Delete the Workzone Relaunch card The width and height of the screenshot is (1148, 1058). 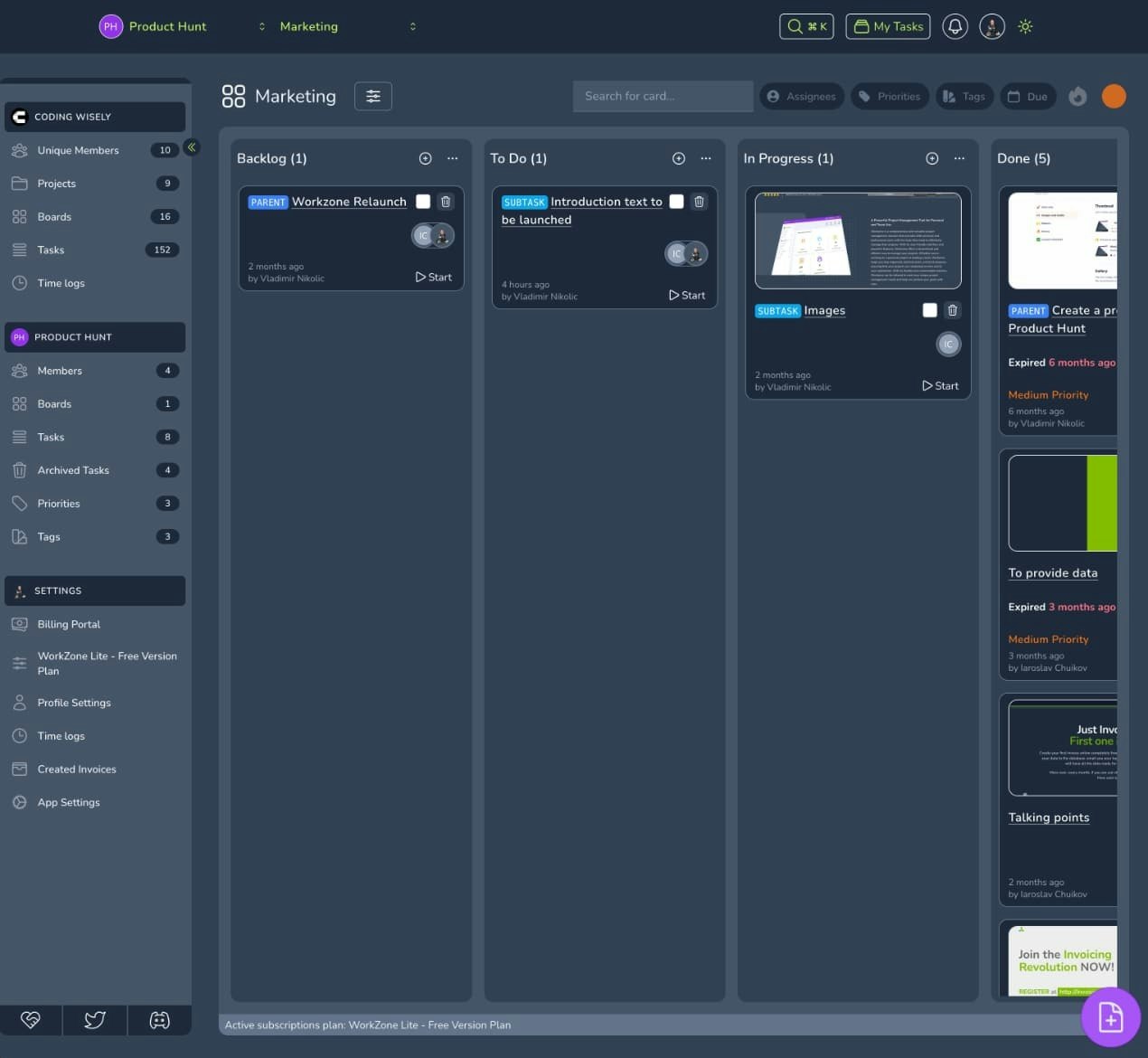click(446, 202)
